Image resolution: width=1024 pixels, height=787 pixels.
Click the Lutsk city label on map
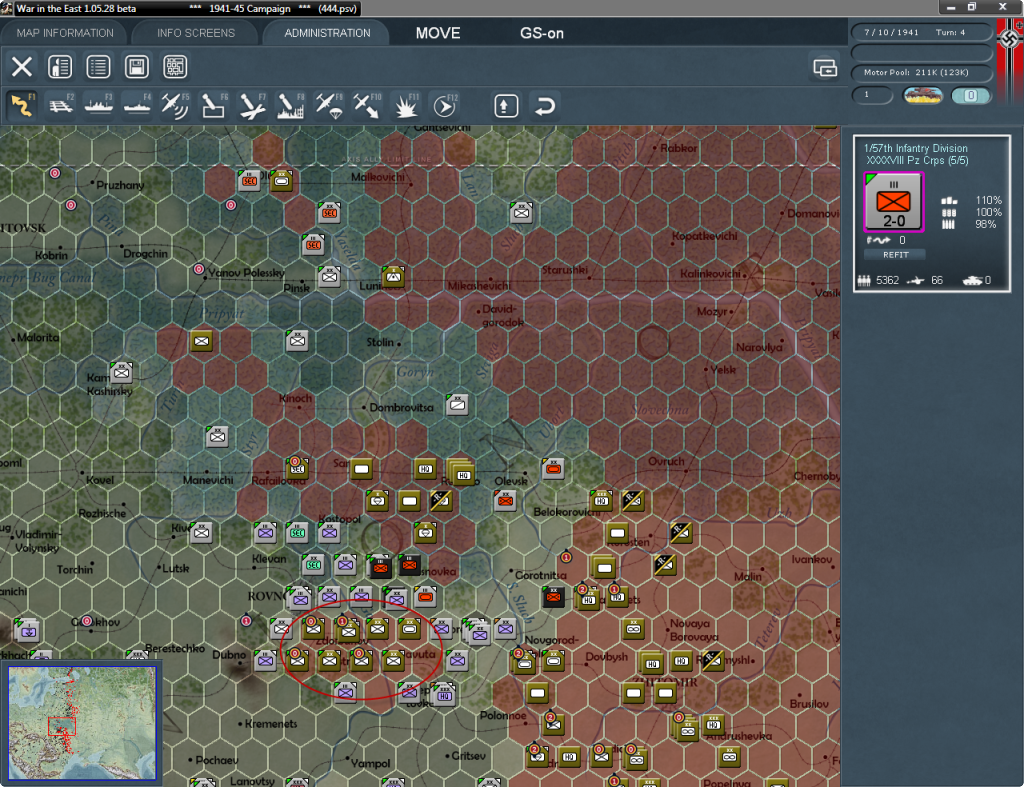pyautogui.click(x=175, y=568)
